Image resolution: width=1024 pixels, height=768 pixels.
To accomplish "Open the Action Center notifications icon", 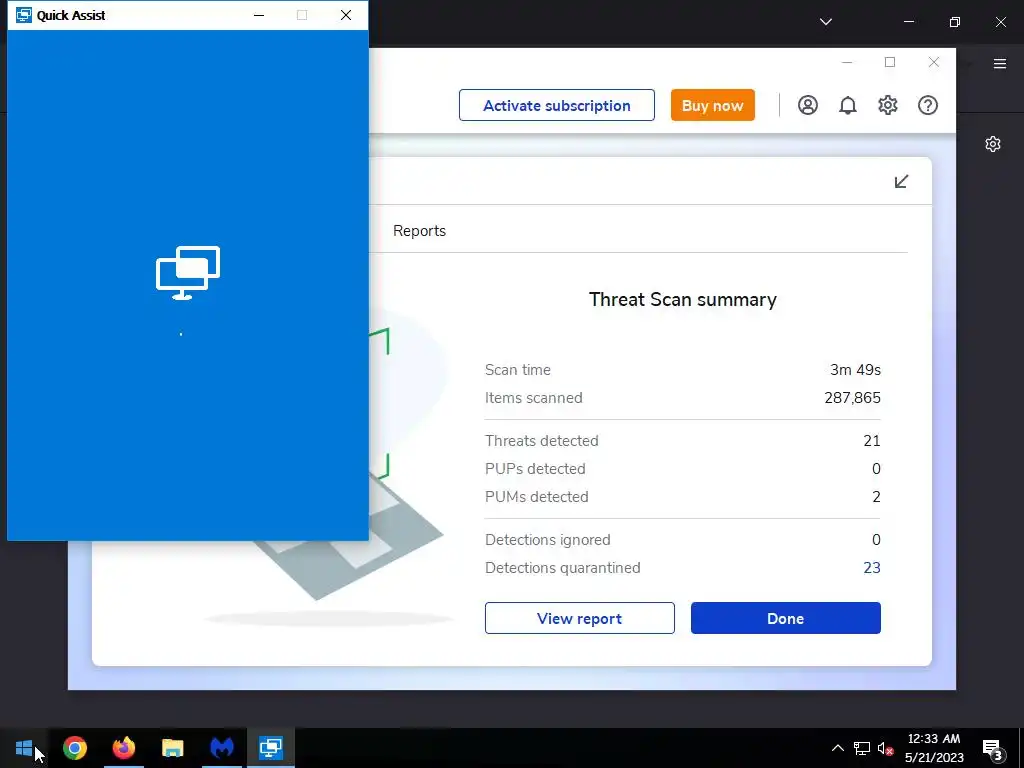I will 992,749.
